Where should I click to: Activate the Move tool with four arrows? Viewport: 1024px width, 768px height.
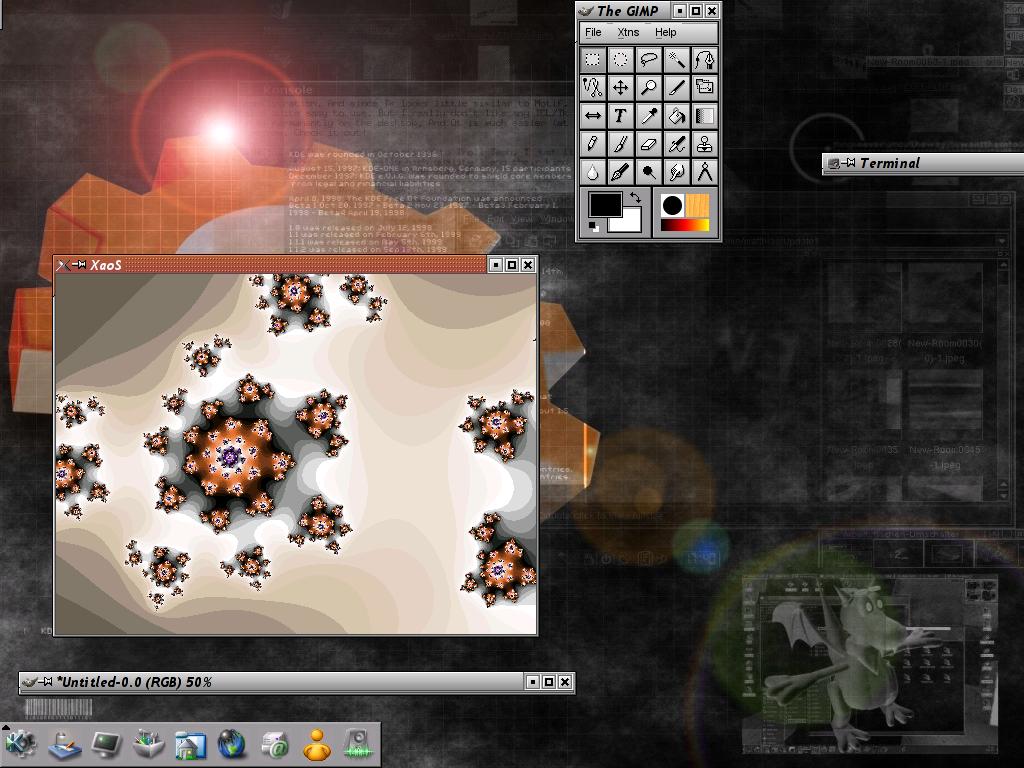tap(620, 88)
